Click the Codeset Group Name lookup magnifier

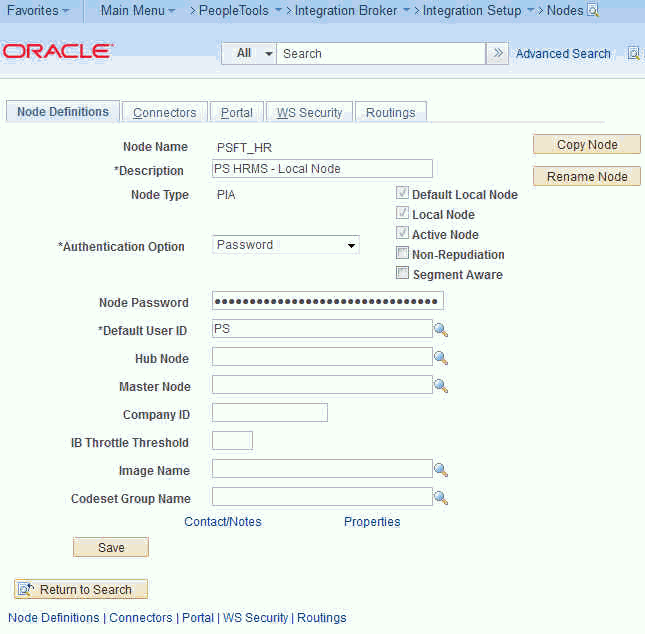coord(441,497)
